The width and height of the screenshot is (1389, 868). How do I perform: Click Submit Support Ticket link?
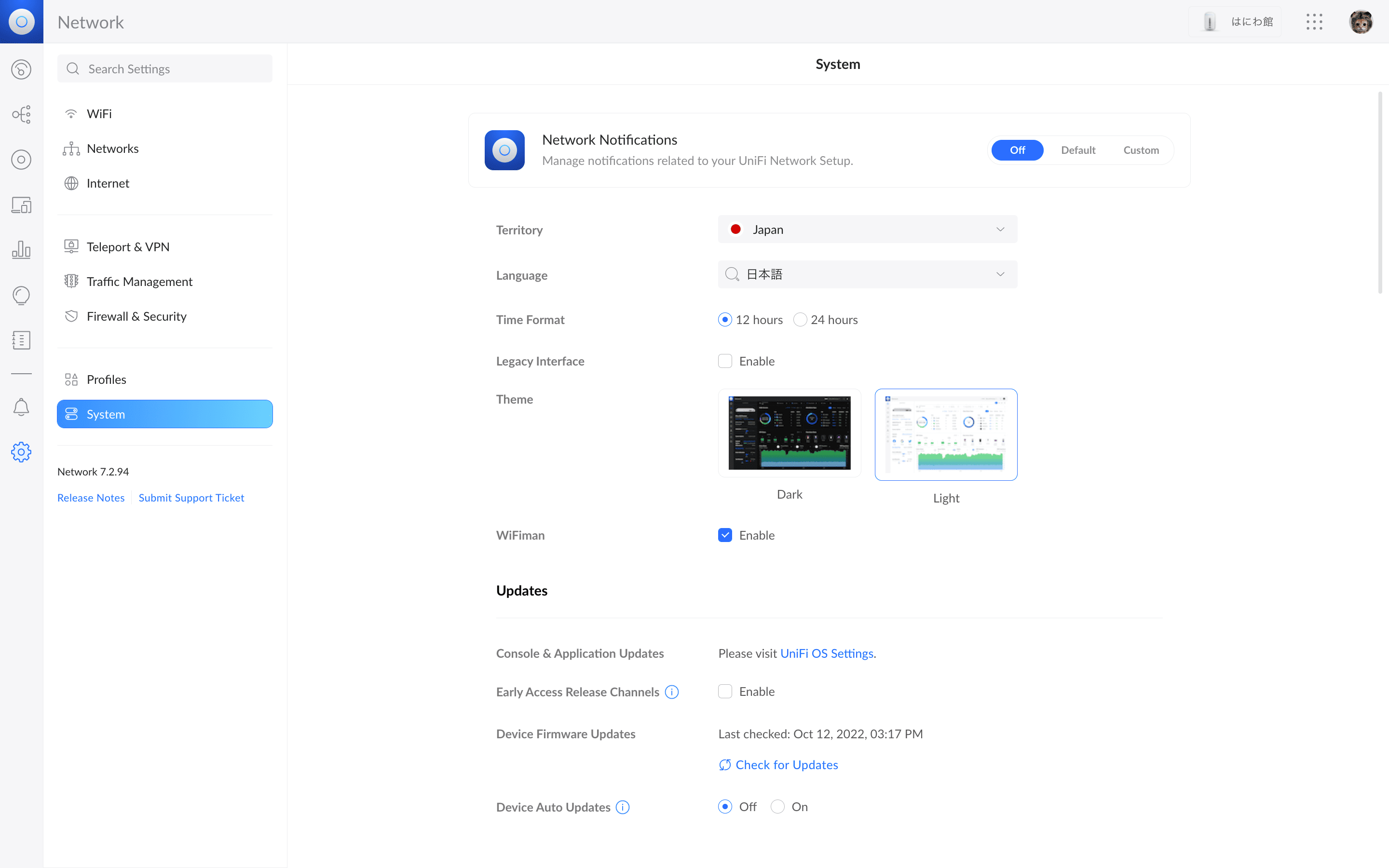(x=191, y=498)
